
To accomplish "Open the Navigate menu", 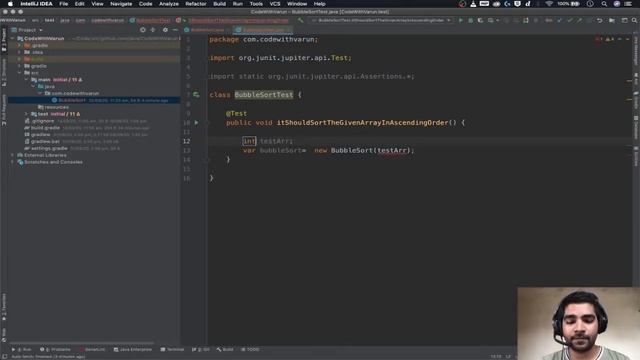I will 121,4.
